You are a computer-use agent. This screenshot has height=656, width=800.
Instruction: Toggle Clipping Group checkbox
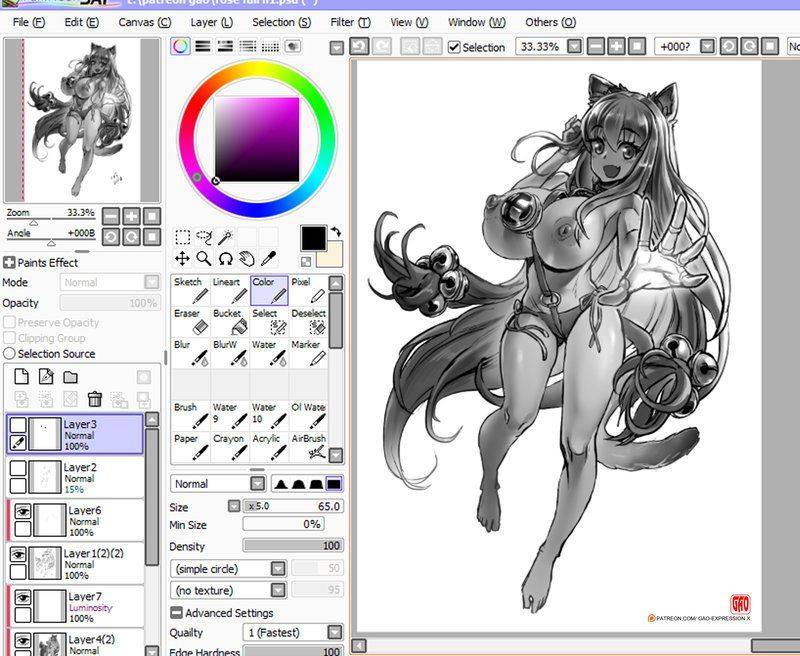pyautogui.click(x=9, y=338)
